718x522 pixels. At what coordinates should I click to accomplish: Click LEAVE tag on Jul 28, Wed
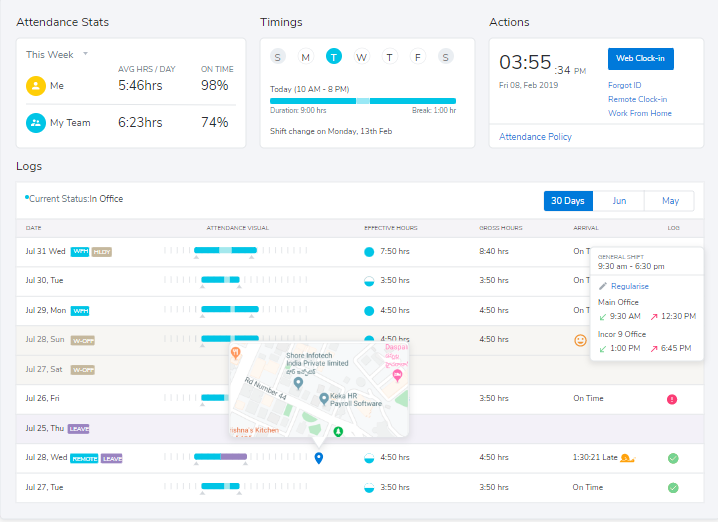(x=111, y=458)
